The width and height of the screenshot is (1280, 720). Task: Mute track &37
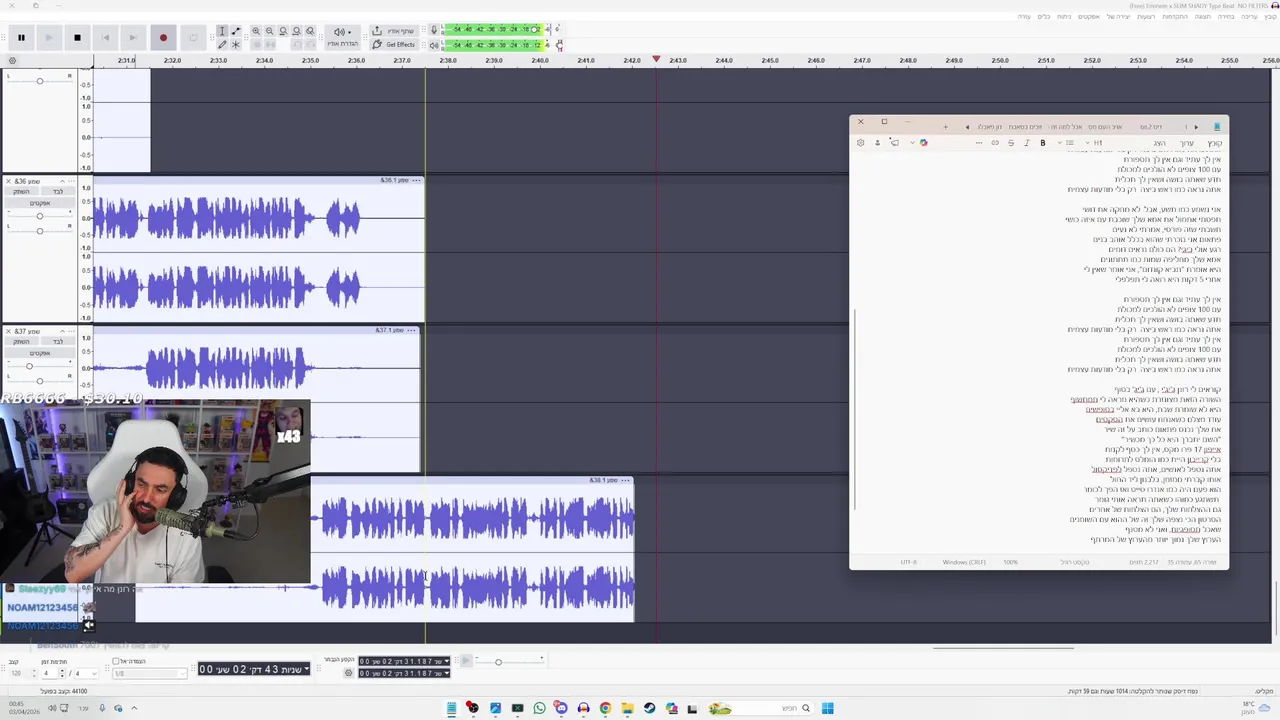point(21,341)
